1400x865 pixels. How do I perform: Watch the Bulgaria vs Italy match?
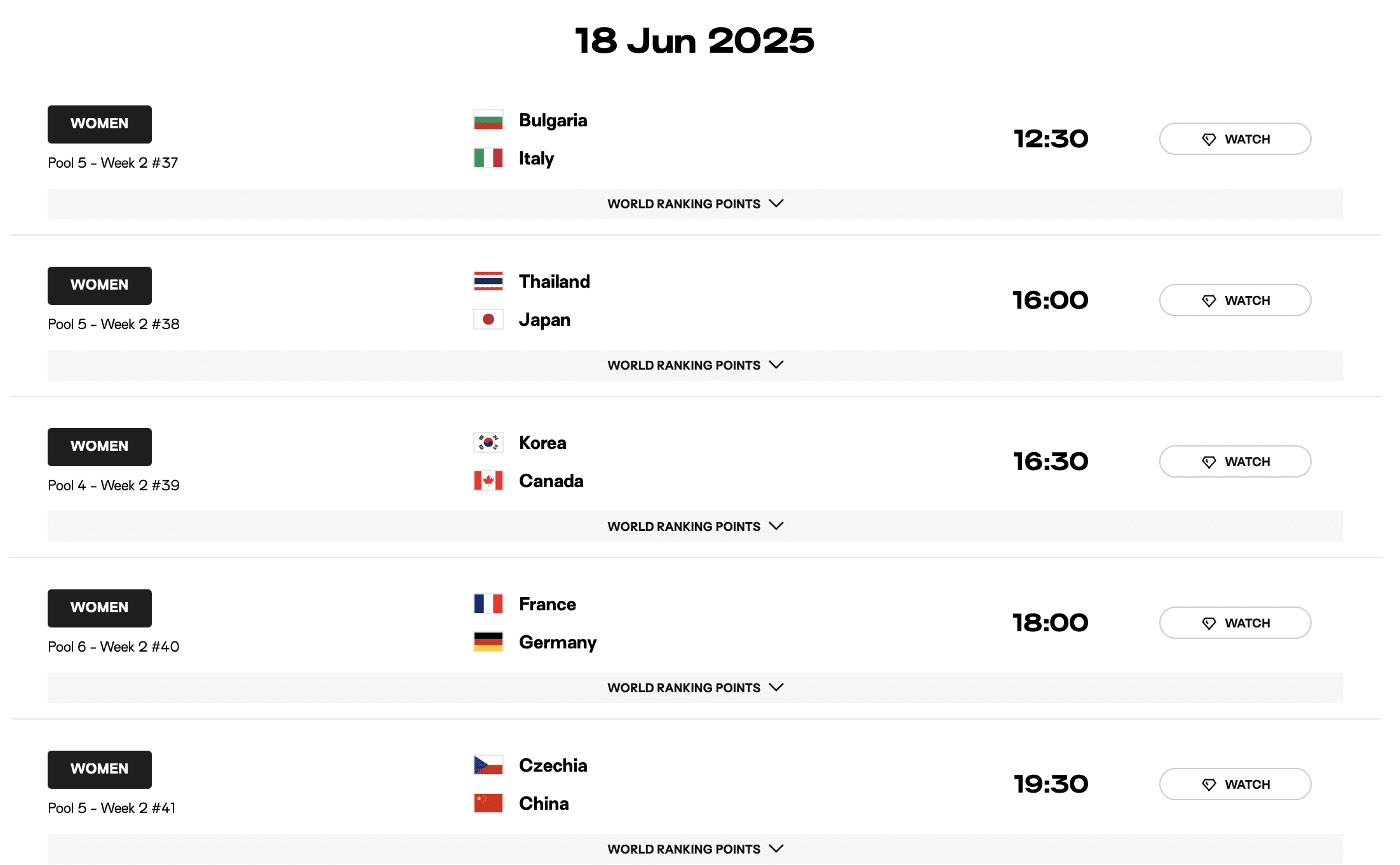coord(1234,139)
